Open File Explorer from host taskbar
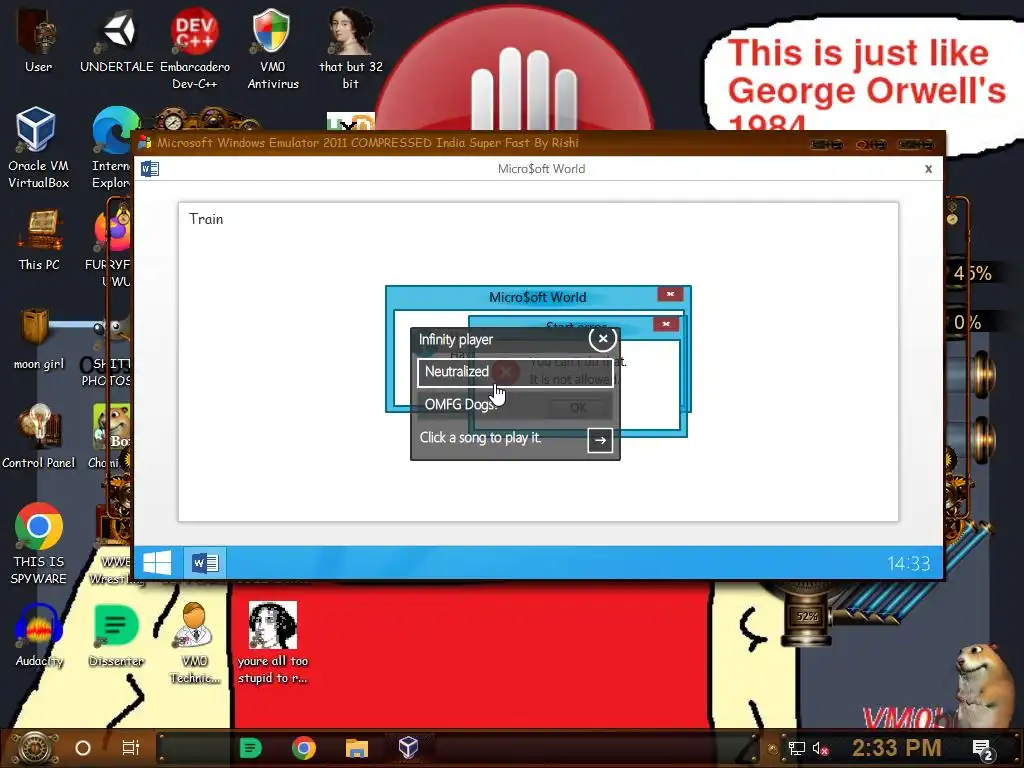The height and width of the screenshot is (768, 1024). coord(357,748)
